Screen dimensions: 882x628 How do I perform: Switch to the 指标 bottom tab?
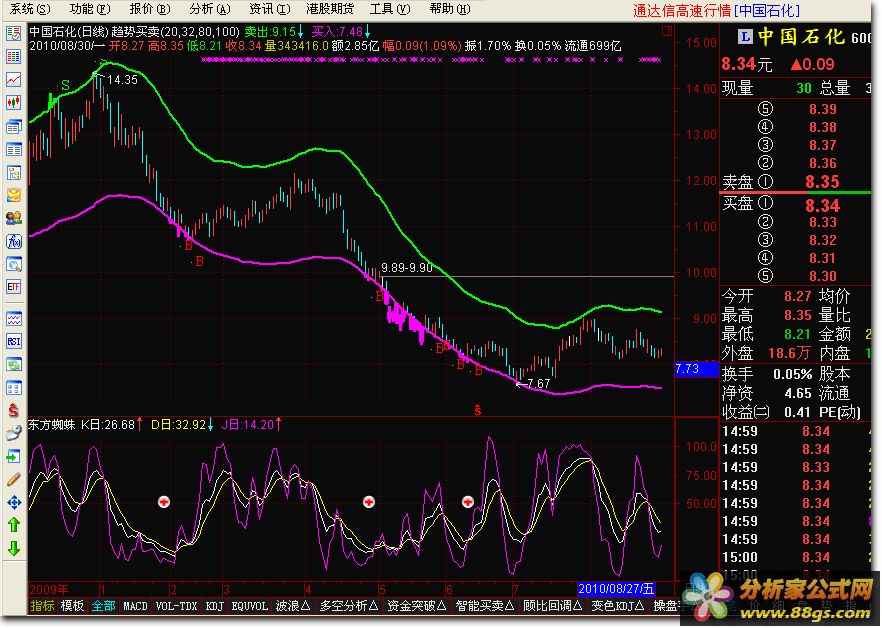[x=42, y=606]
